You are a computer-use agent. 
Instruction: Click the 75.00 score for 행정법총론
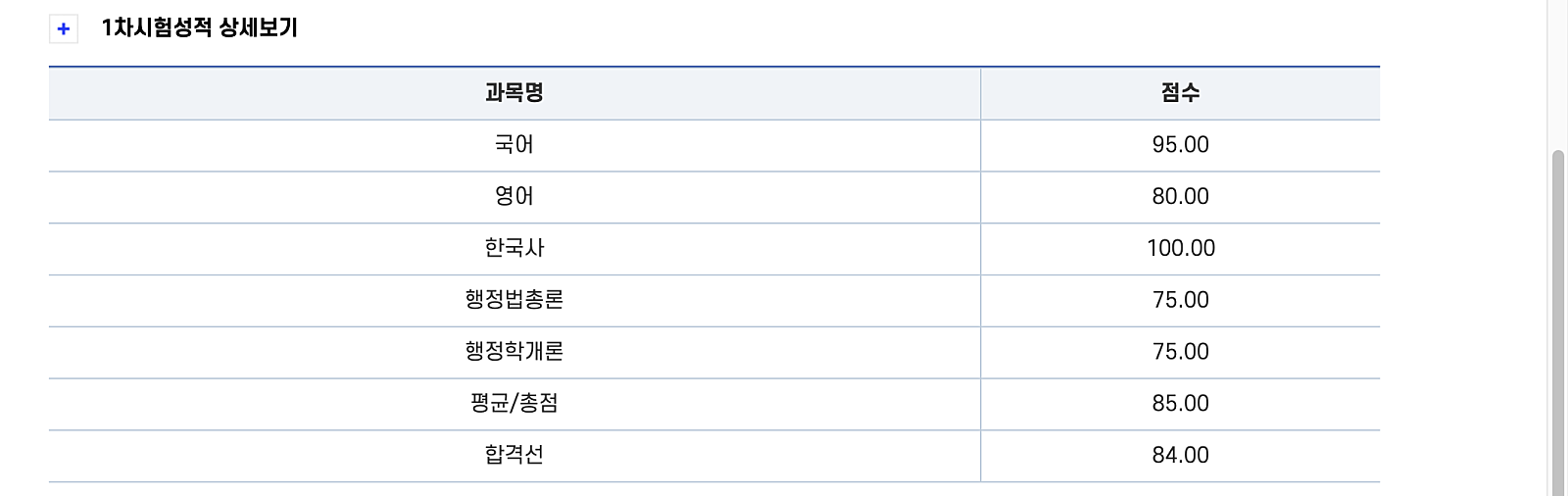pyautogui.click(x=1180, y=300)
